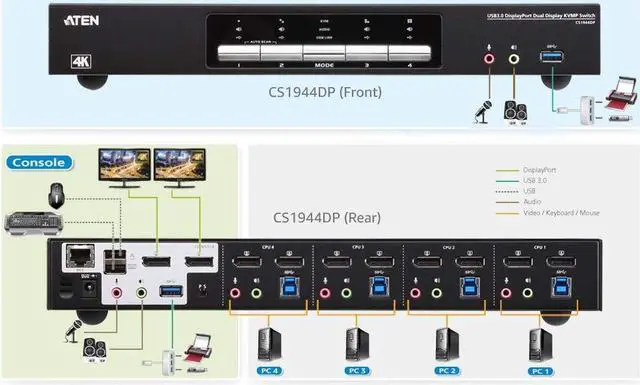This screenshot has width=640, height=385.
Task: Select the PC 1 tower icon
Action: tap(540, 345)
